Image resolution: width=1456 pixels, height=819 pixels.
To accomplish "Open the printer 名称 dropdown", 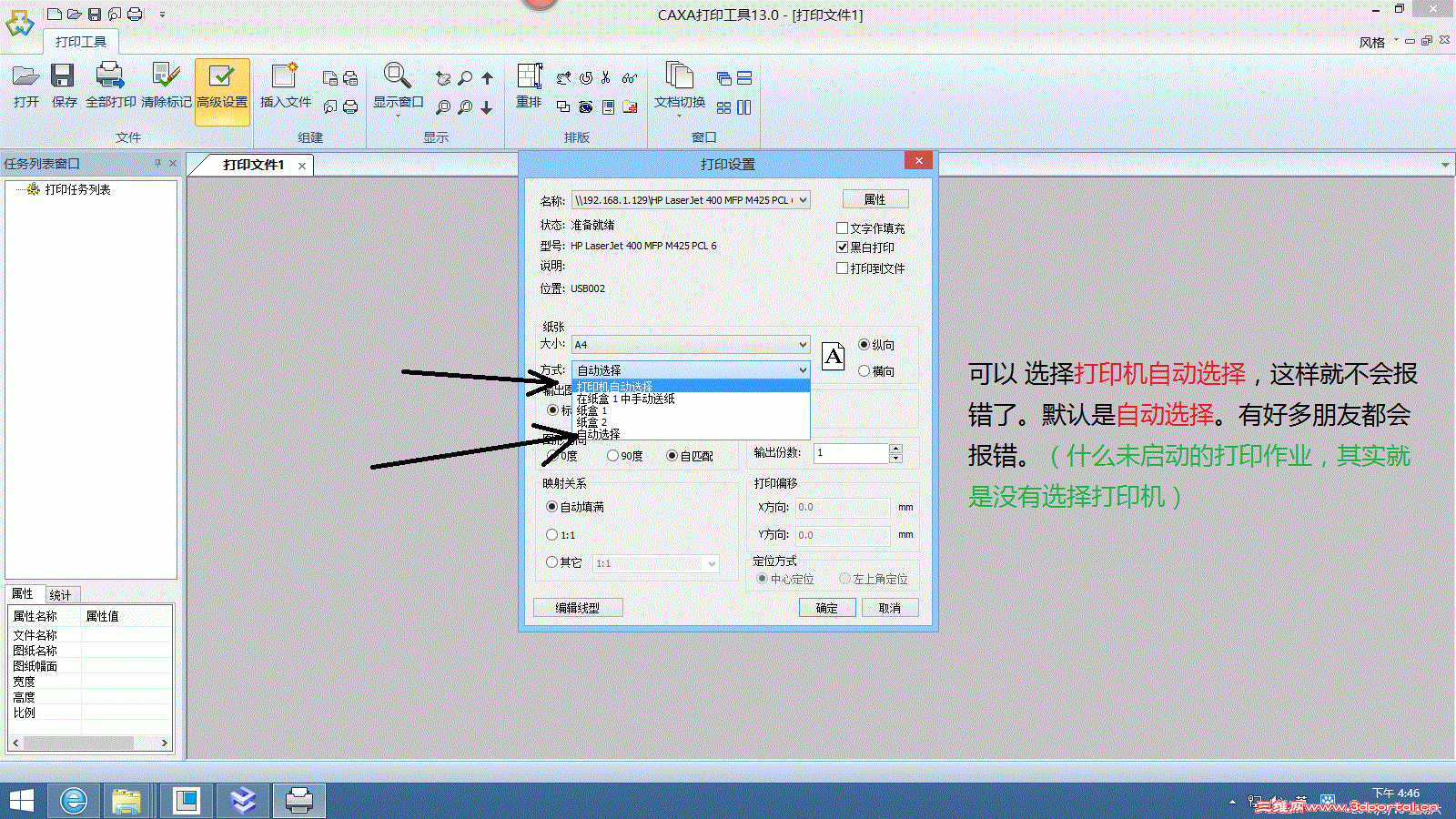I will (x=802, y=199).
